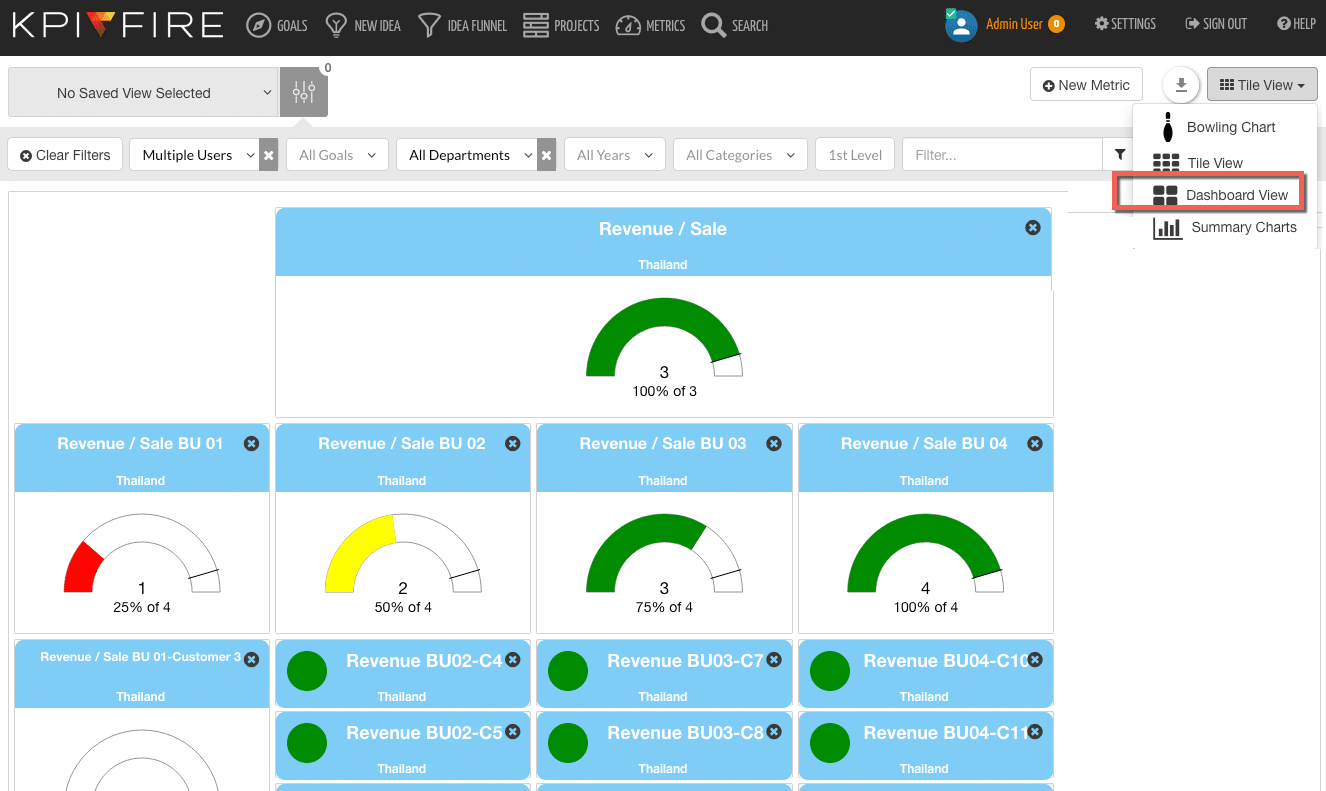Open the Help menu
Viewport: 1326px width, 791px height.
(x=1296, y=24)
